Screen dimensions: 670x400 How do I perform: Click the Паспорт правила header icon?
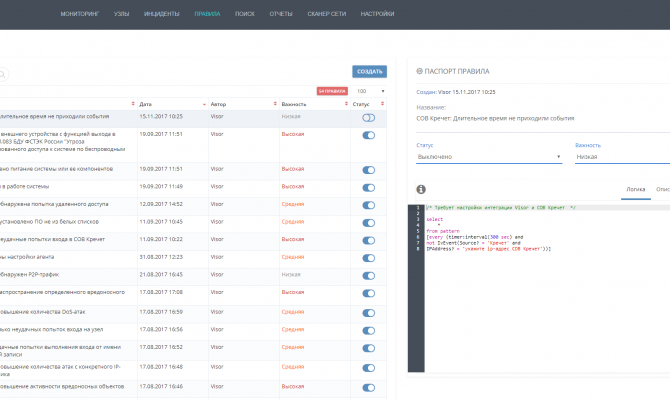pos(417,72)
